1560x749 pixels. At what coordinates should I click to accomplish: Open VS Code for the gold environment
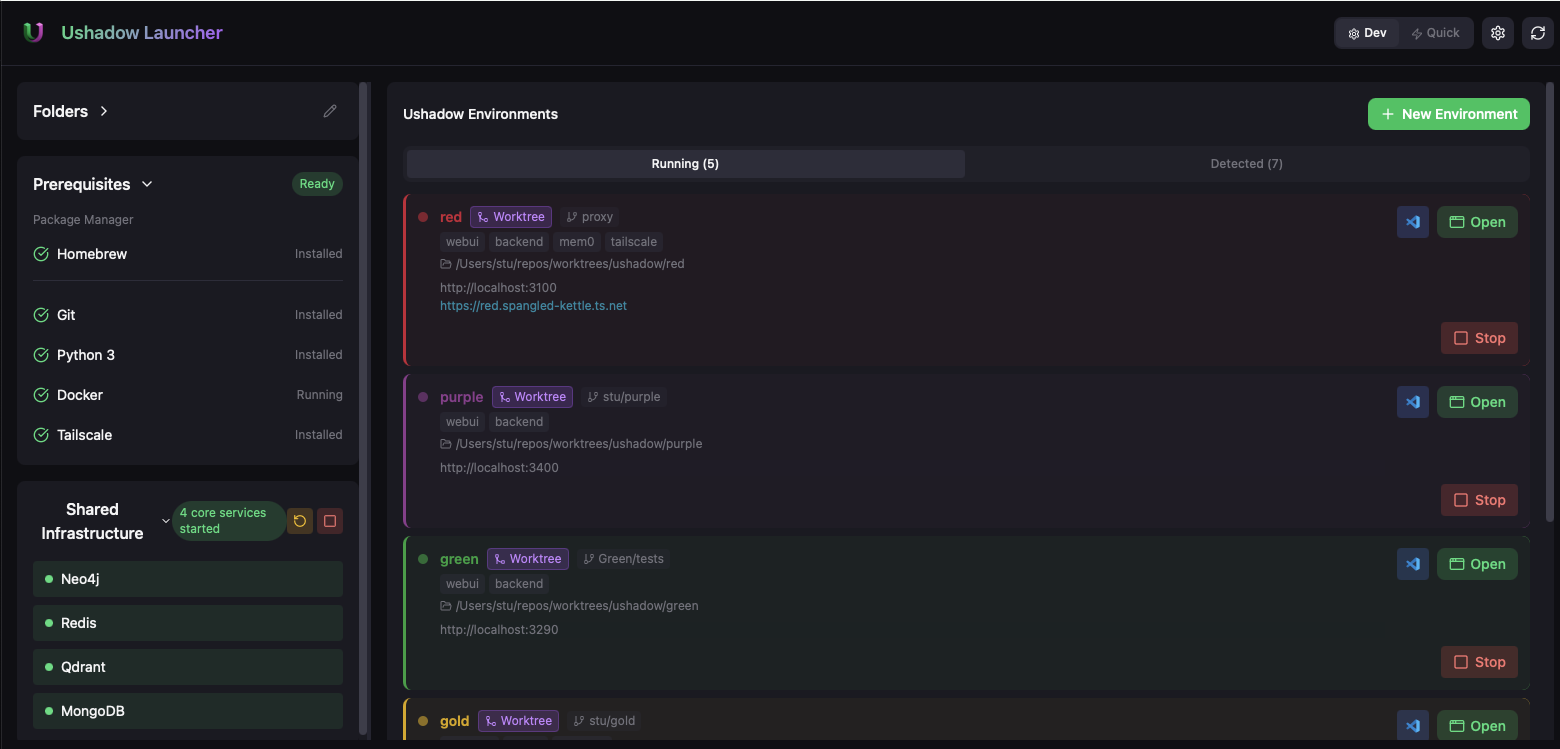tap(1412, 725)
